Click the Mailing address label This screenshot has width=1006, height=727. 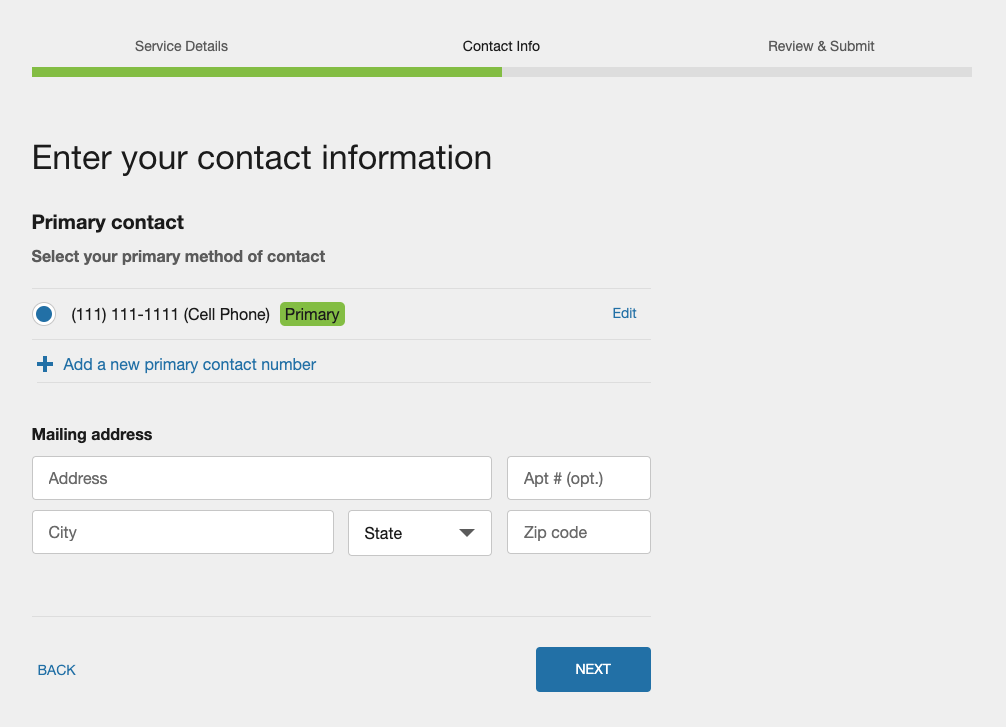click(x=92, y=434)
